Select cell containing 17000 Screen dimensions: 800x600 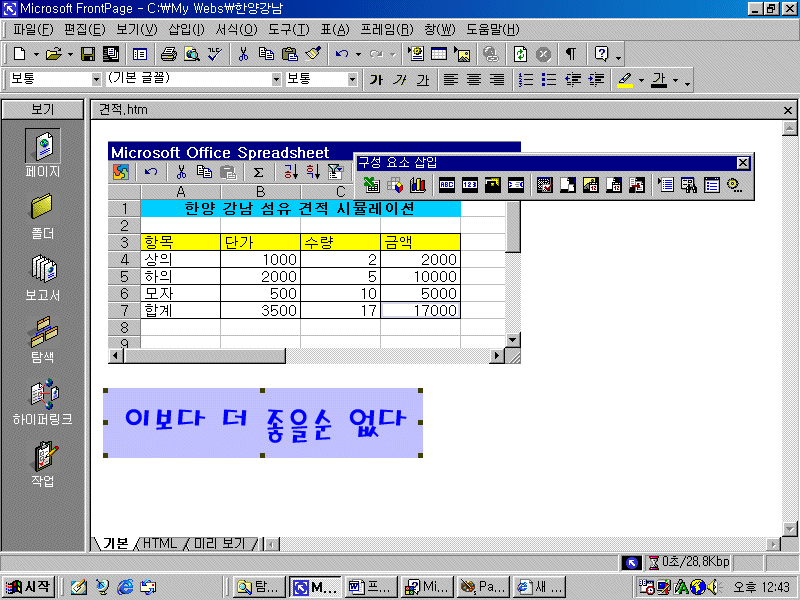pyautogui.click(x=420, y=310)
